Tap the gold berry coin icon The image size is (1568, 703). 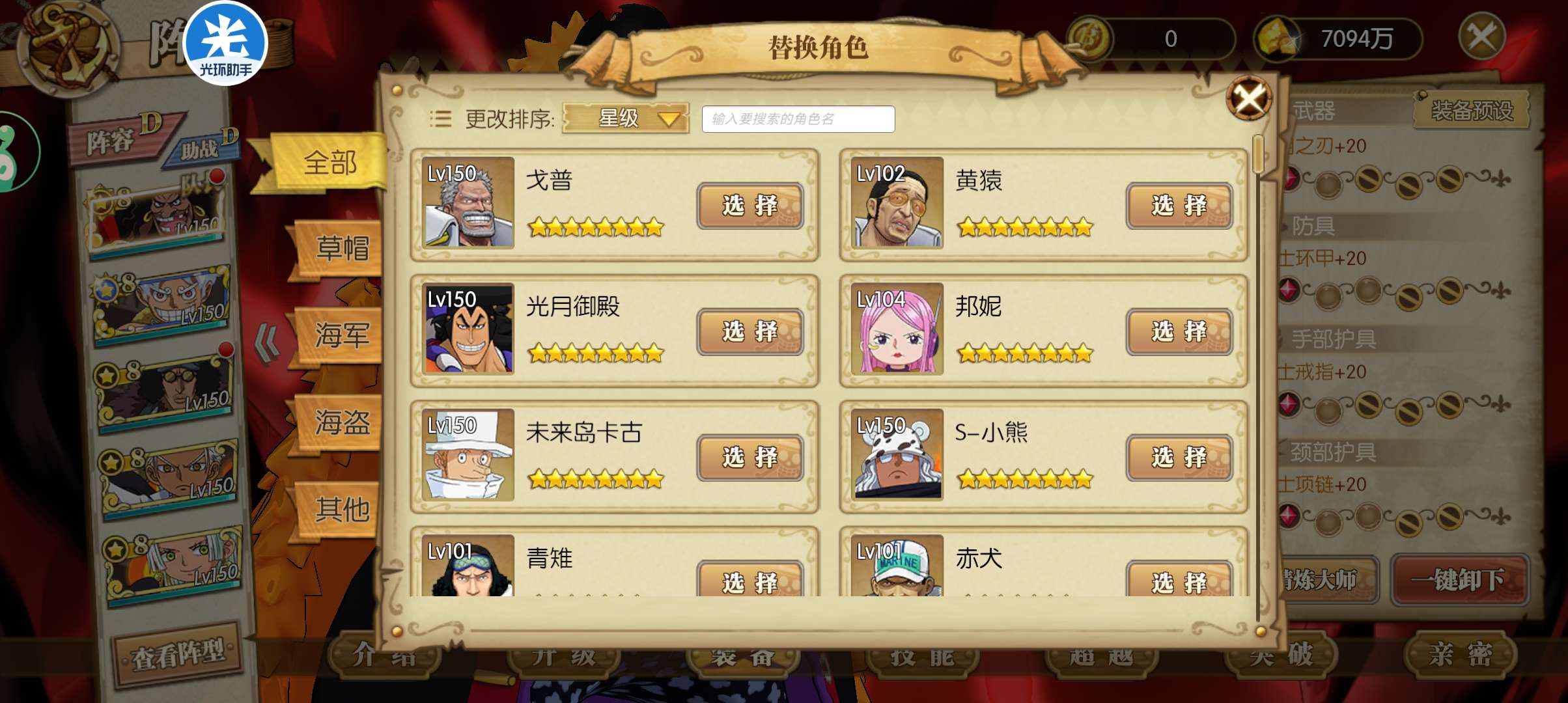(x=1089, y=38)
